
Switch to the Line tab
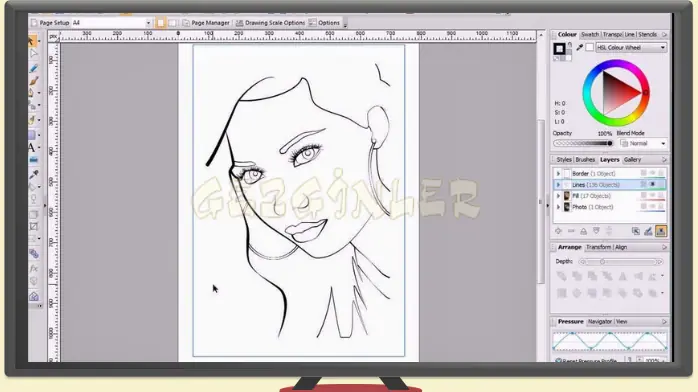pyautogui.click(x=629, y=34)
